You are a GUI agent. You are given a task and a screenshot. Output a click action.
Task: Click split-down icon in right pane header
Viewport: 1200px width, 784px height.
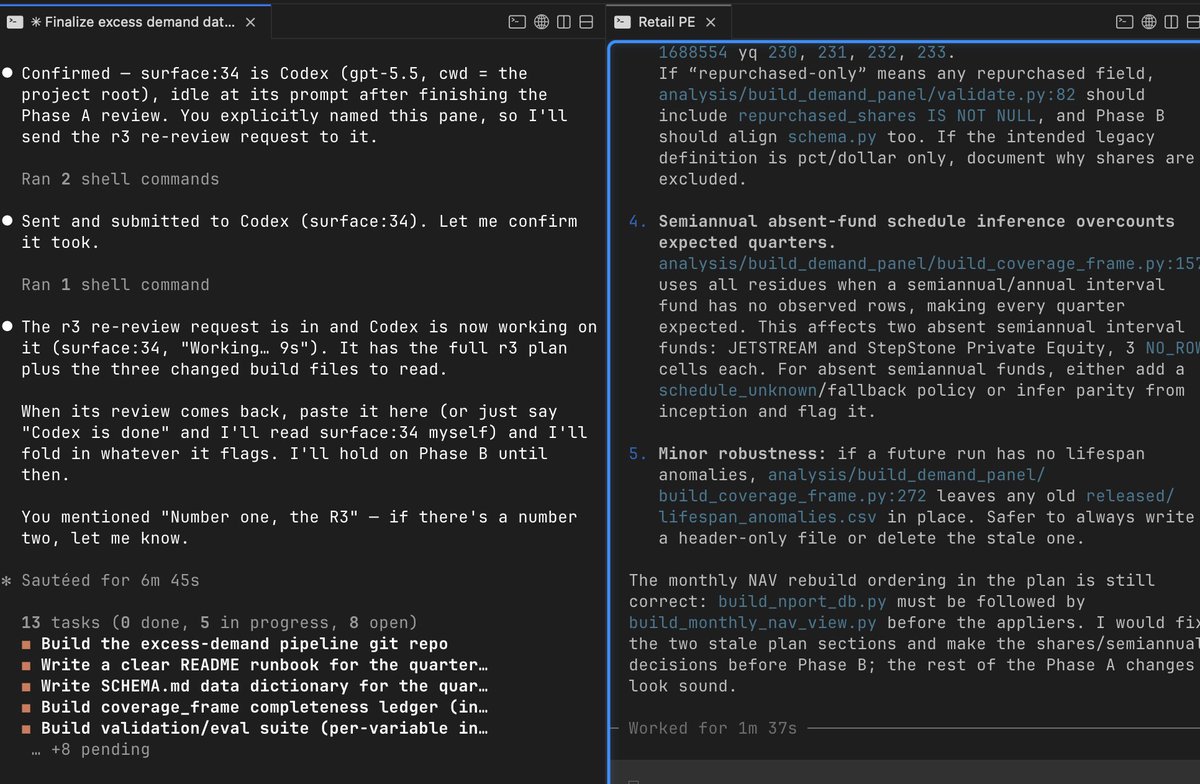1194,21
